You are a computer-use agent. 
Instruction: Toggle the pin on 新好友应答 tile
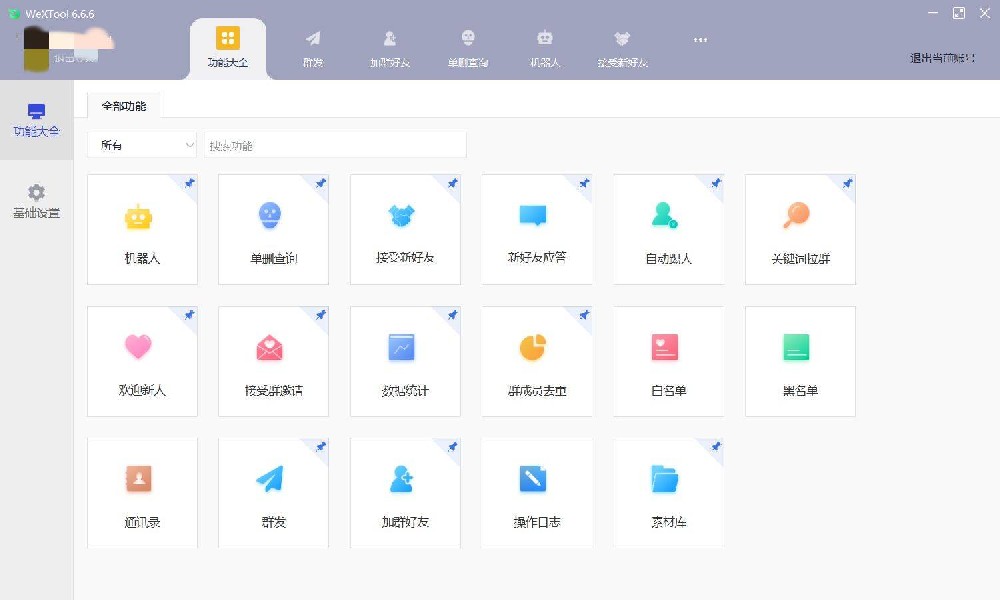tap(584, 184)
